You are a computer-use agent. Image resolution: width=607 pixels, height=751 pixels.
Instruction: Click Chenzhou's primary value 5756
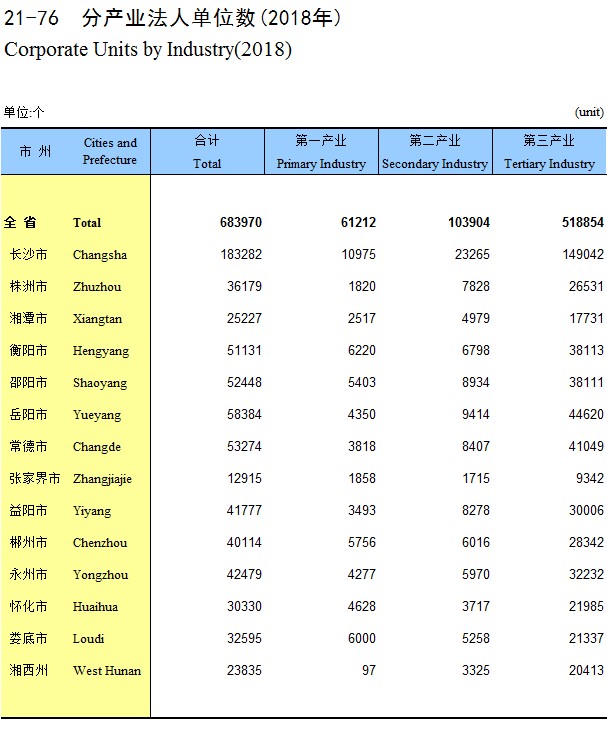(362, 543)
